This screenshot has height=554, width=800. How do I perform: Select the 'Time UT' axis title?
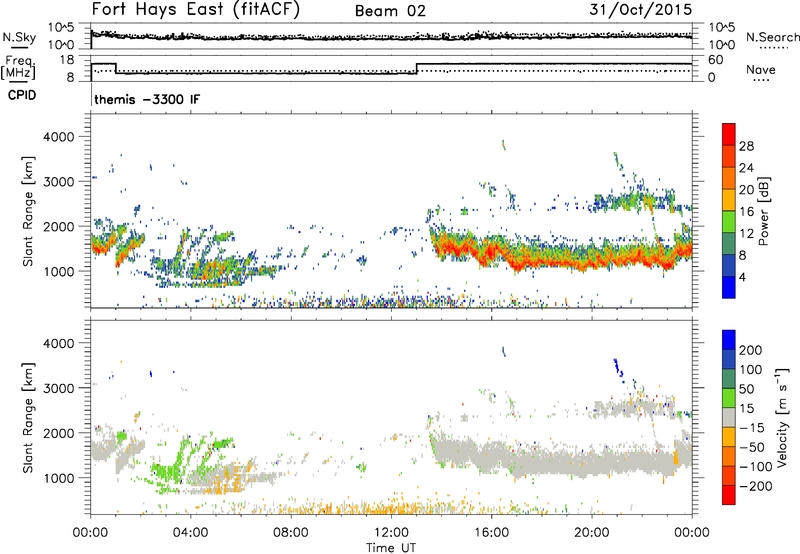pos(391,548)
